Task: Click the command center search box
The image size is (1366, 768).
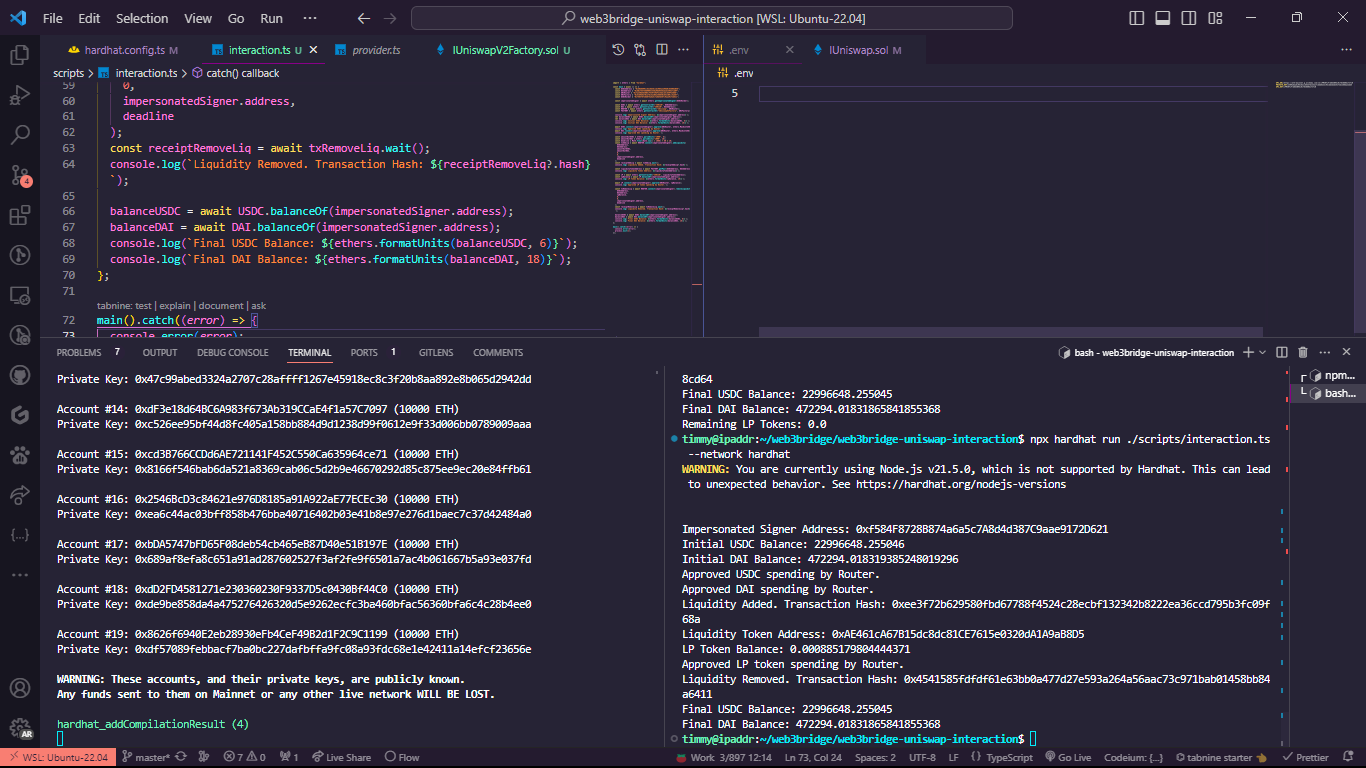Action: 712,18
